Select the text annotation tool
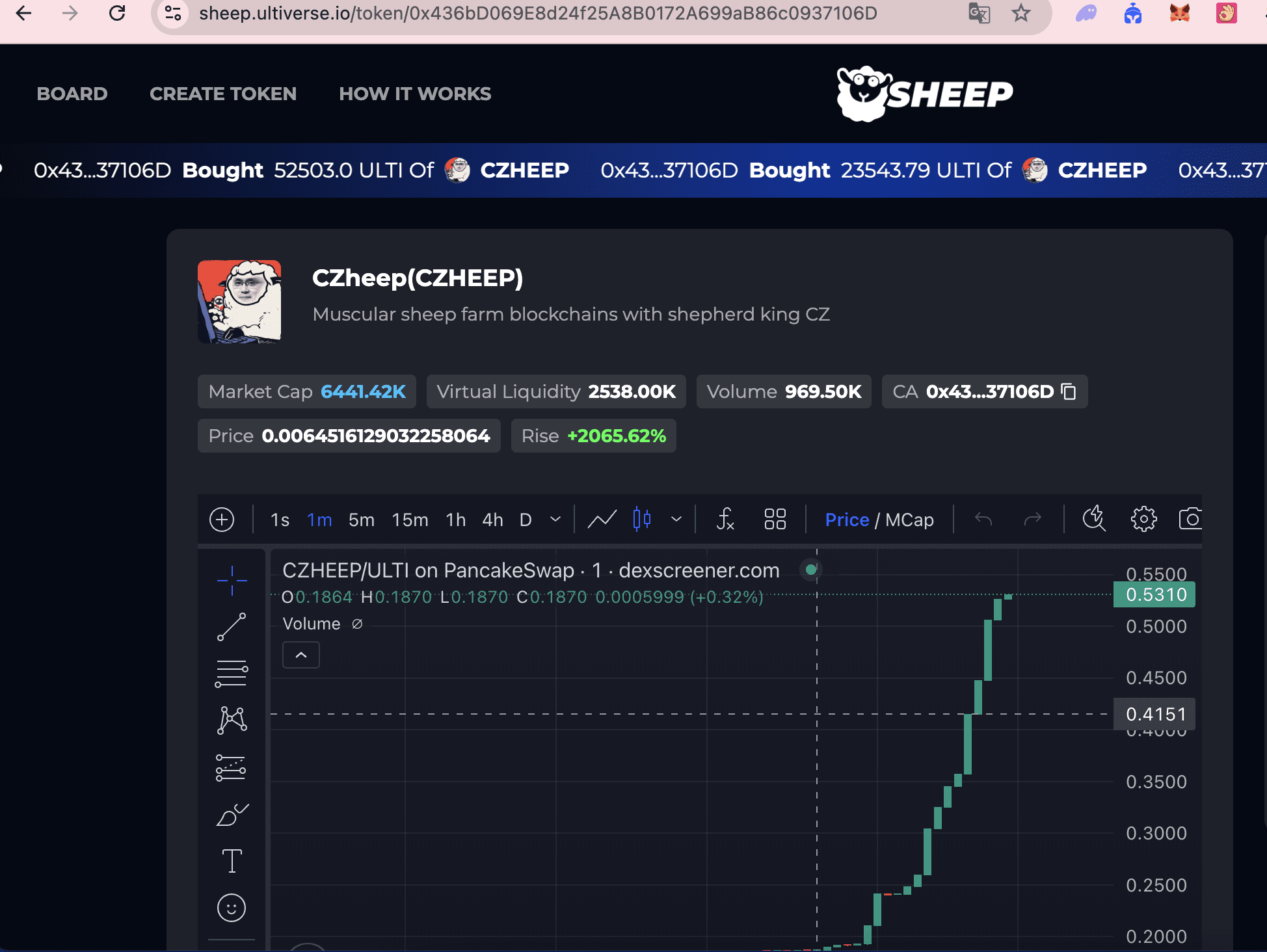Image resolution: width=1267 pixels, height=952 pixels. pos(232,861)
